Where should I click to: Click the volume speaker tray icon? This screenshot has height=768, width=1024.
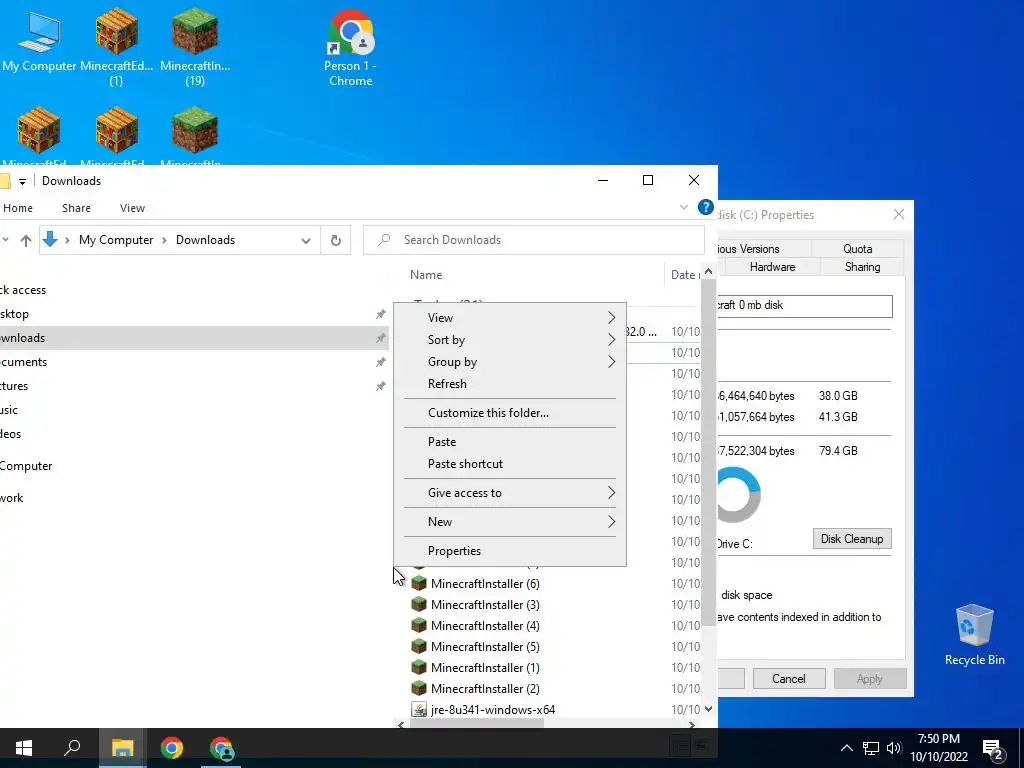[893, 748]
